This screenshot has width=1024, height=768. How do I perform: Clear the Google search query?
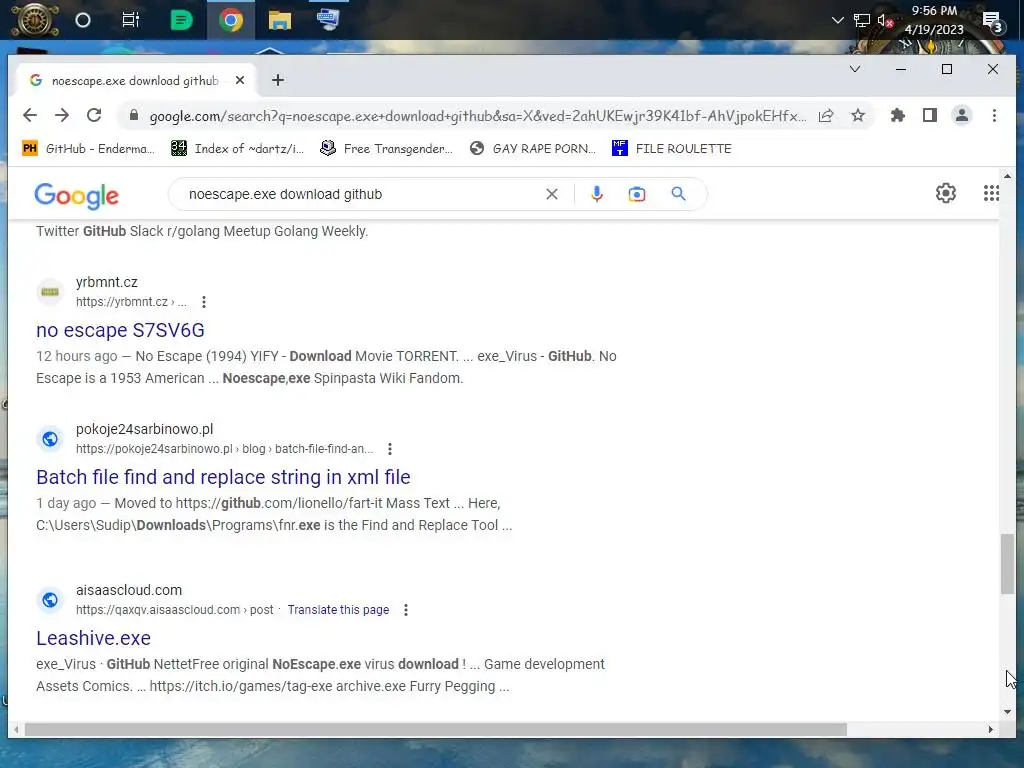(x=552, y=194)
